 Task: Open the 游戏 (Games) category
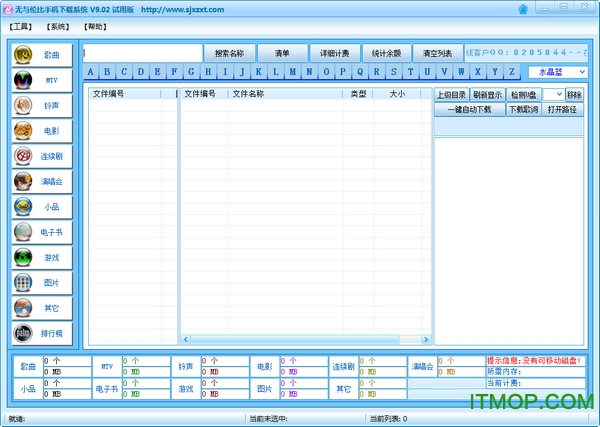pyautogui.click(x=40, y=257)
